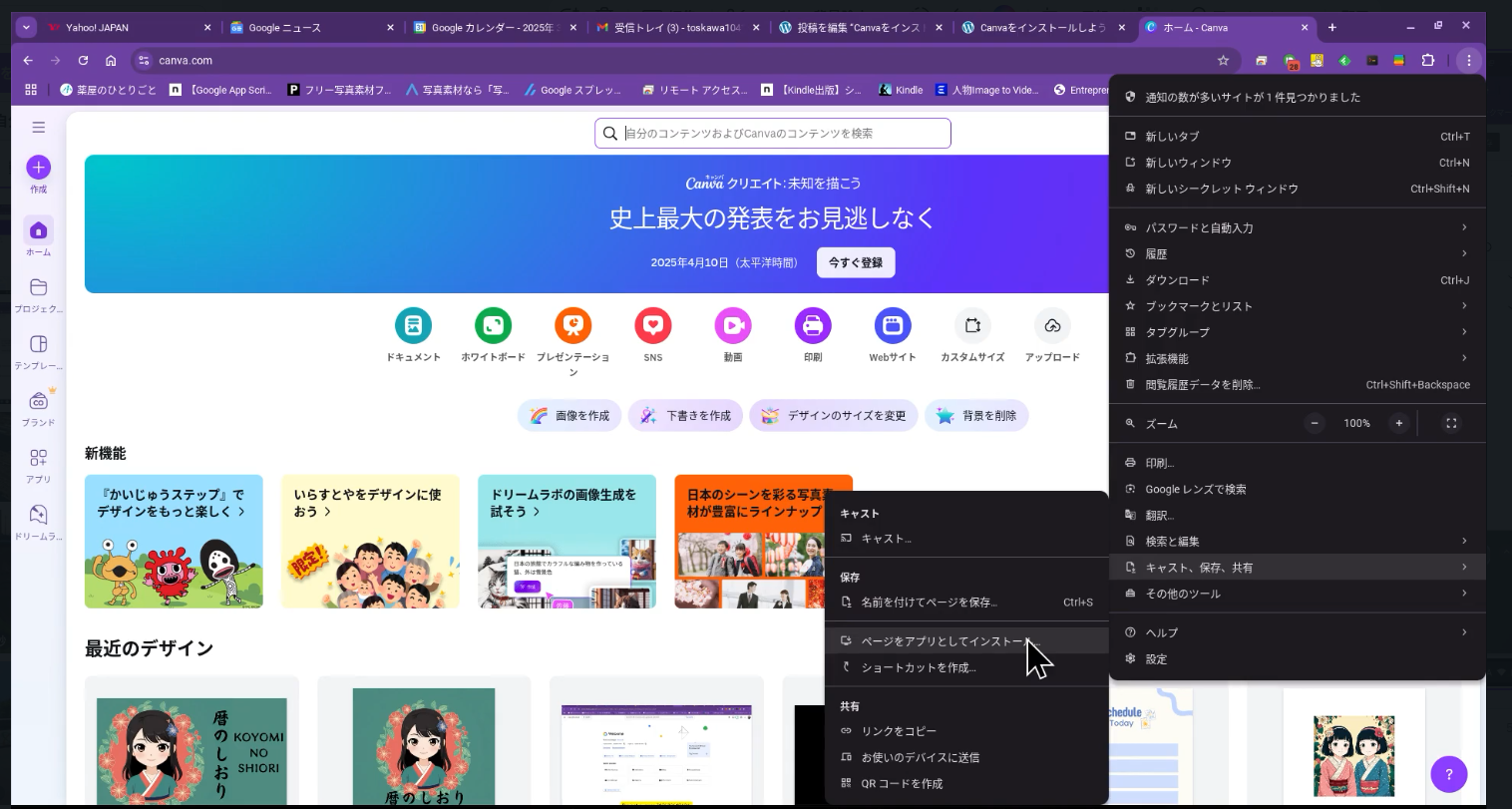Screen dimensions: 1512x809
Task: Toggle fullscreen mode in Chrome zoom row
Action: [1451, 423]
